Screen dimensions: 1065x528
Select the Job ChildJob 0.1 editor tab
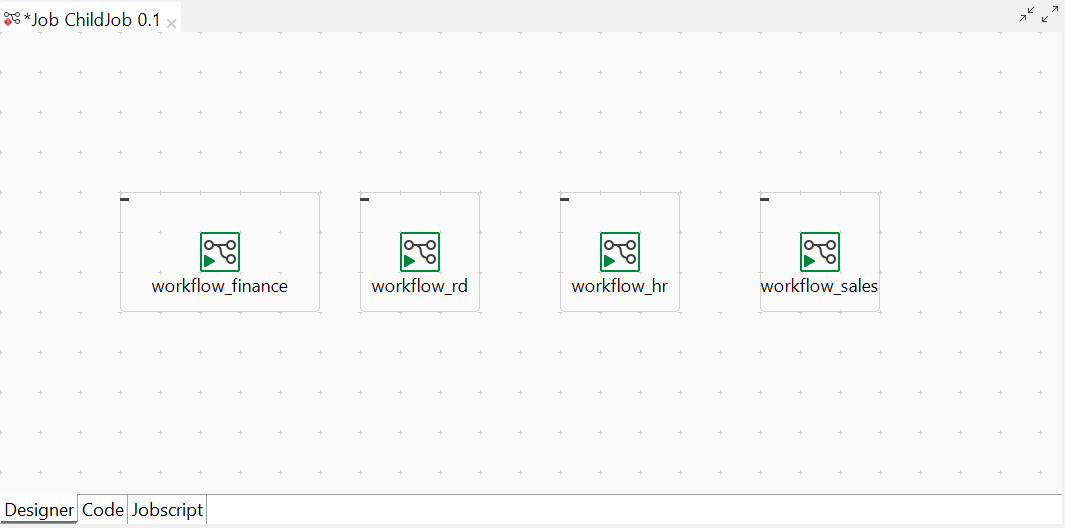click(x=92, y=20)
